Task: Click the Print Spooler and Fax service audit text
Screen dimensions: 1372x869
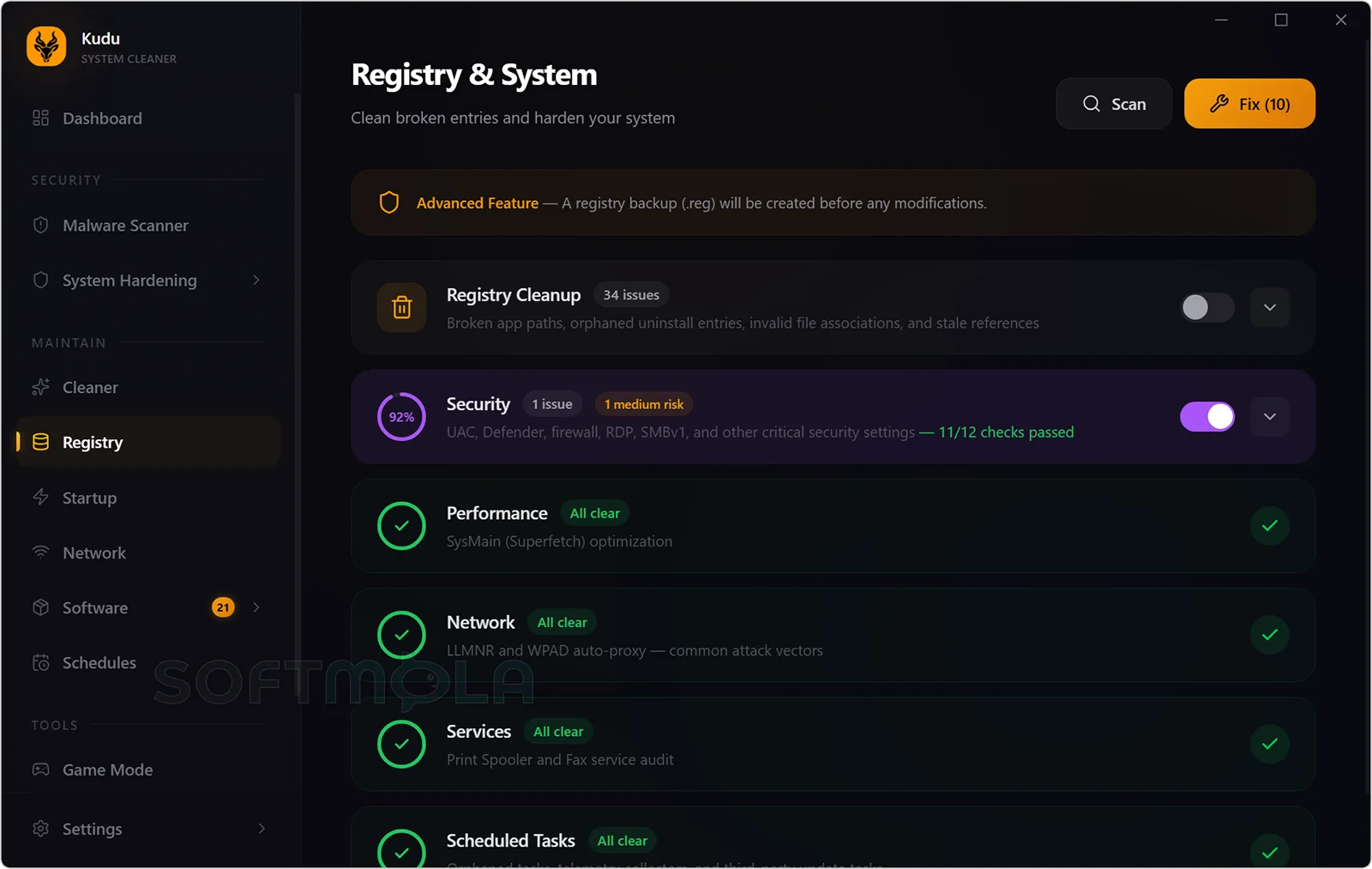Action: pyautogui.click(x=560, y=760)
